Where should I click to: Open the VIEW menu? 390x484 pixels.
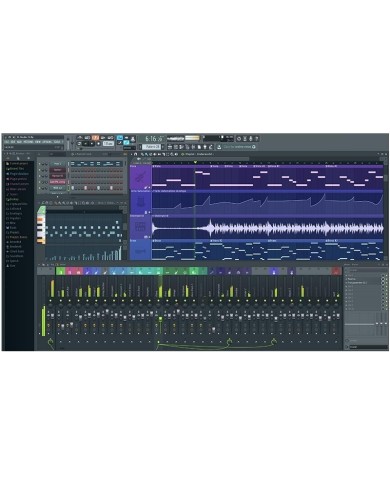38,142
